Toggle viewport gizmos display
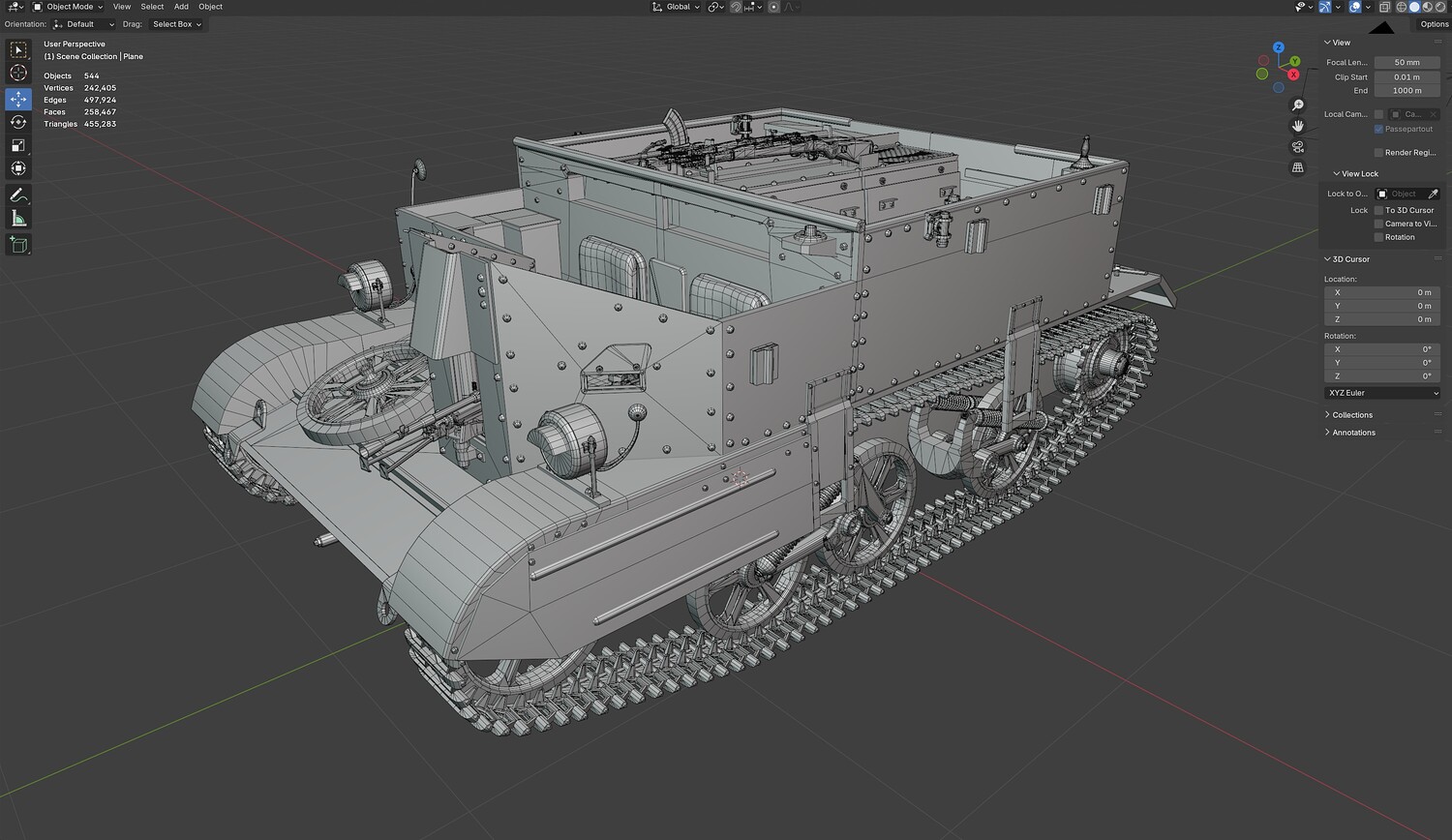This screenshot has width=1452, height=840. [1325, 7]
